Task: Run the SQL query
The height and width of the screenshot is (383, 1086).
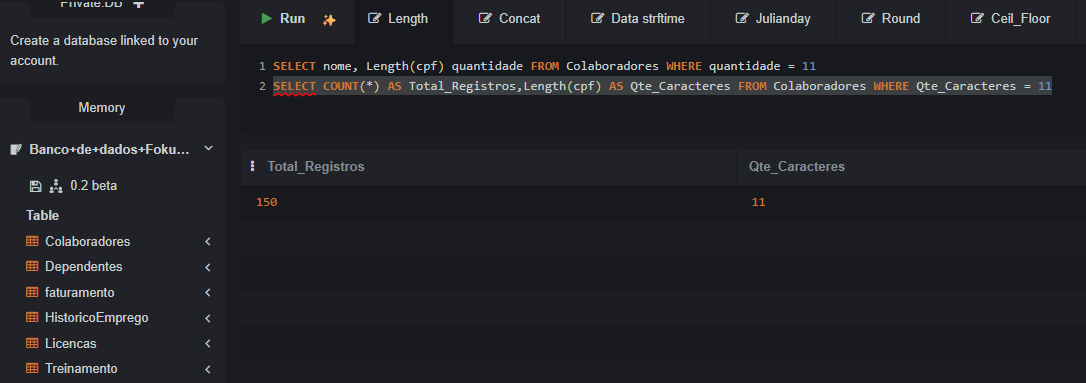Action: click(283, 19)
